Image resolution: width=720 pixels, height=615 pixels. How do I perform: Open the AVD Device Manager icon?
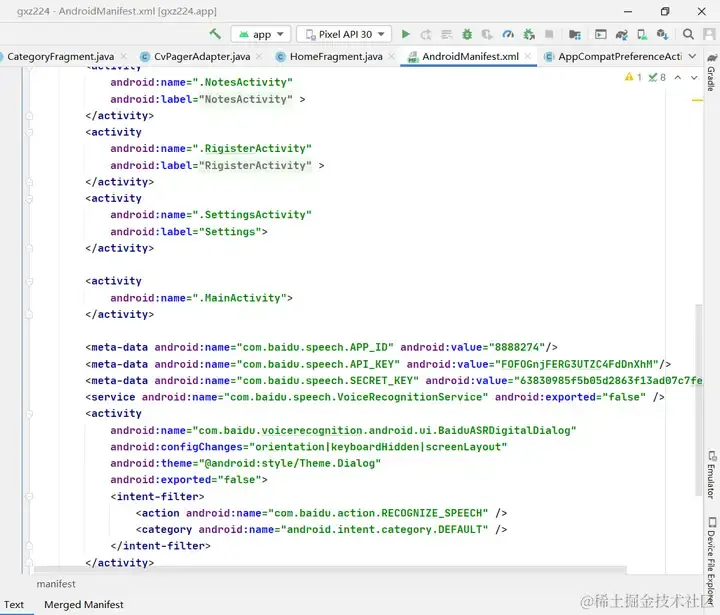pos(642,34)
